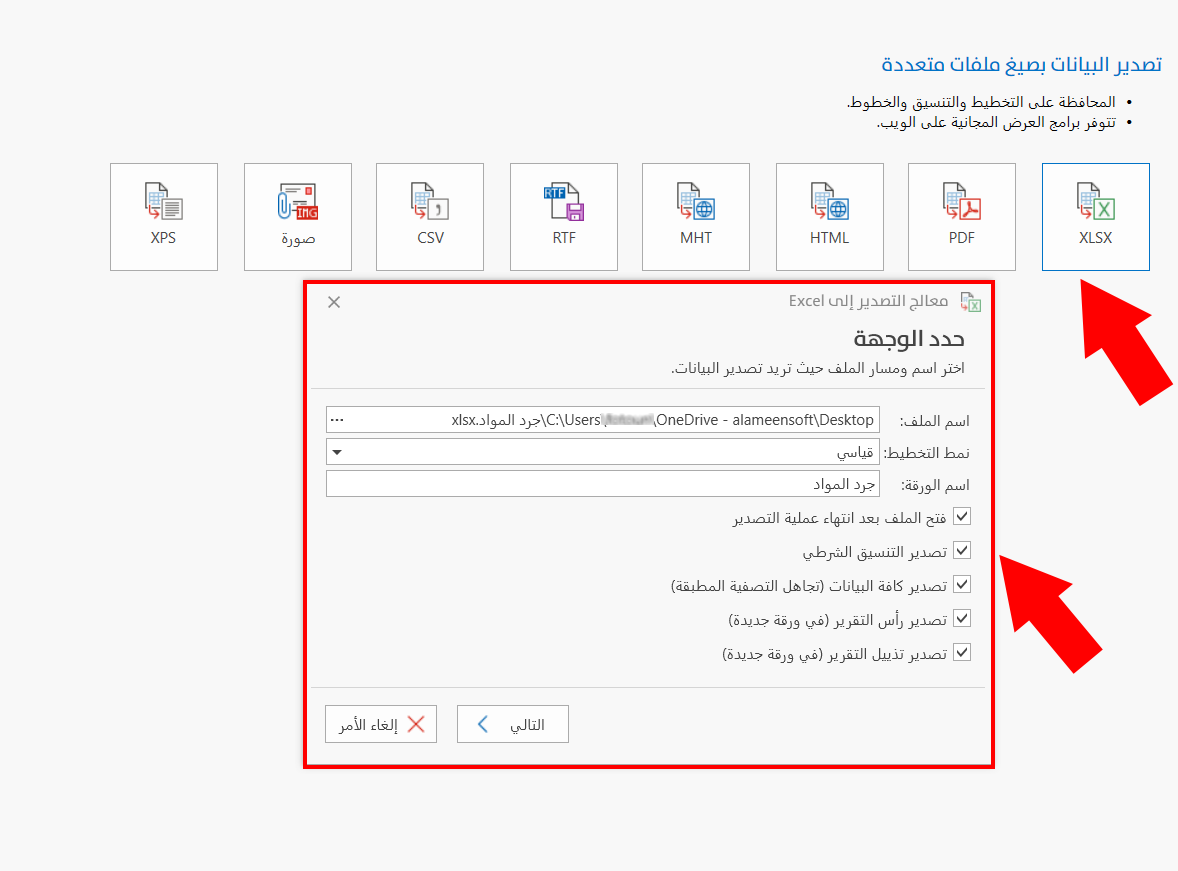The image size is (1178, 871).
Task: Uncheck تصدير كافة البيانات checkbox
Action: (961, 584)
